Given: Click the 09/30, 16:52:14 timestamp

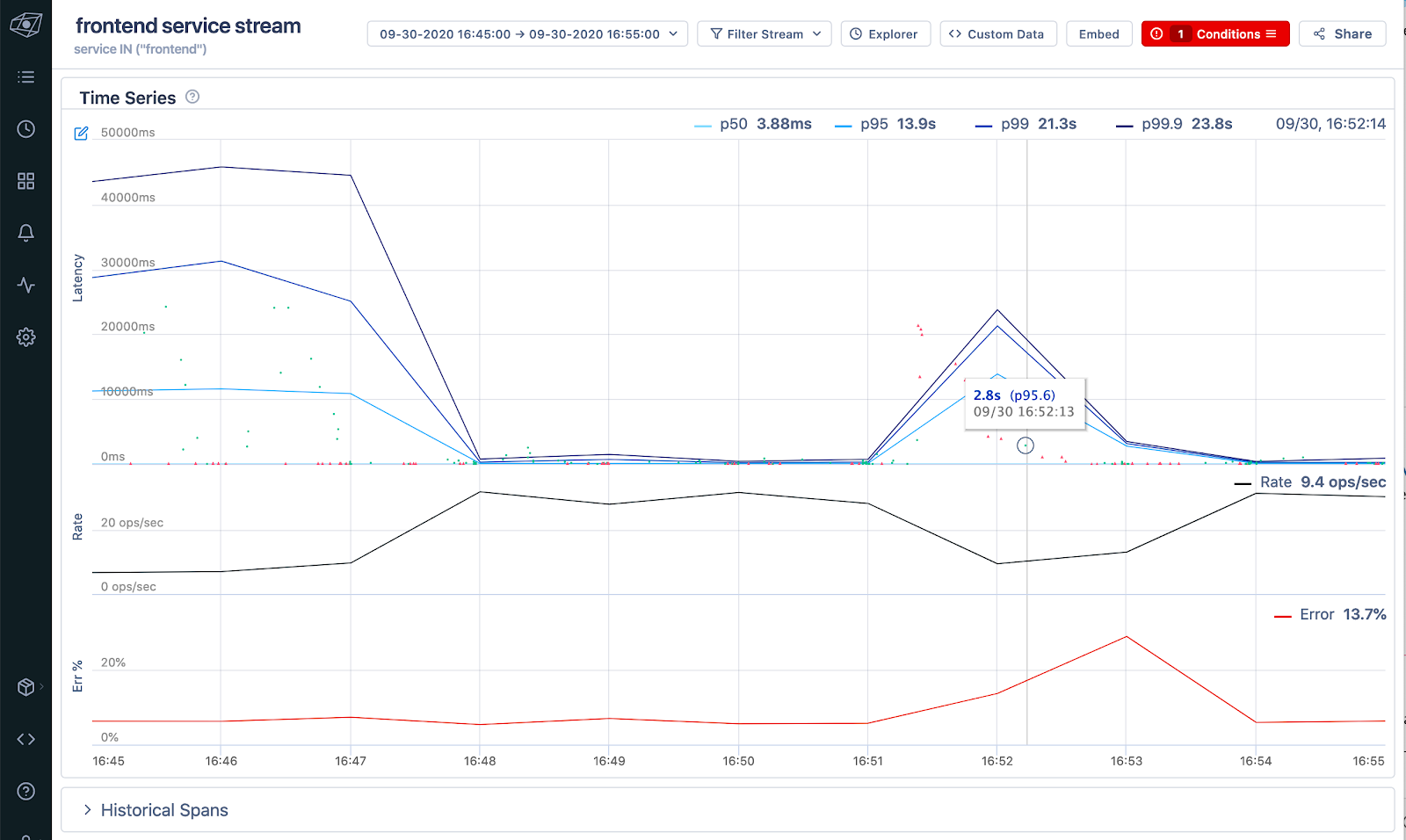Looking at the screenshot, I should click(x=1330, y=124).
